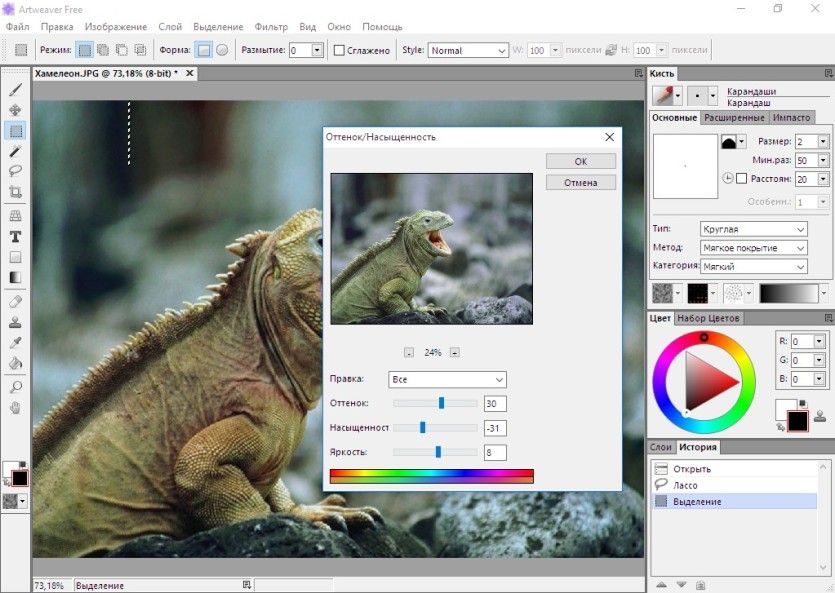The width and height of the screenshot is (835, 593).
Task: Open the Размер size dropdown arrow
Action: 823,141
